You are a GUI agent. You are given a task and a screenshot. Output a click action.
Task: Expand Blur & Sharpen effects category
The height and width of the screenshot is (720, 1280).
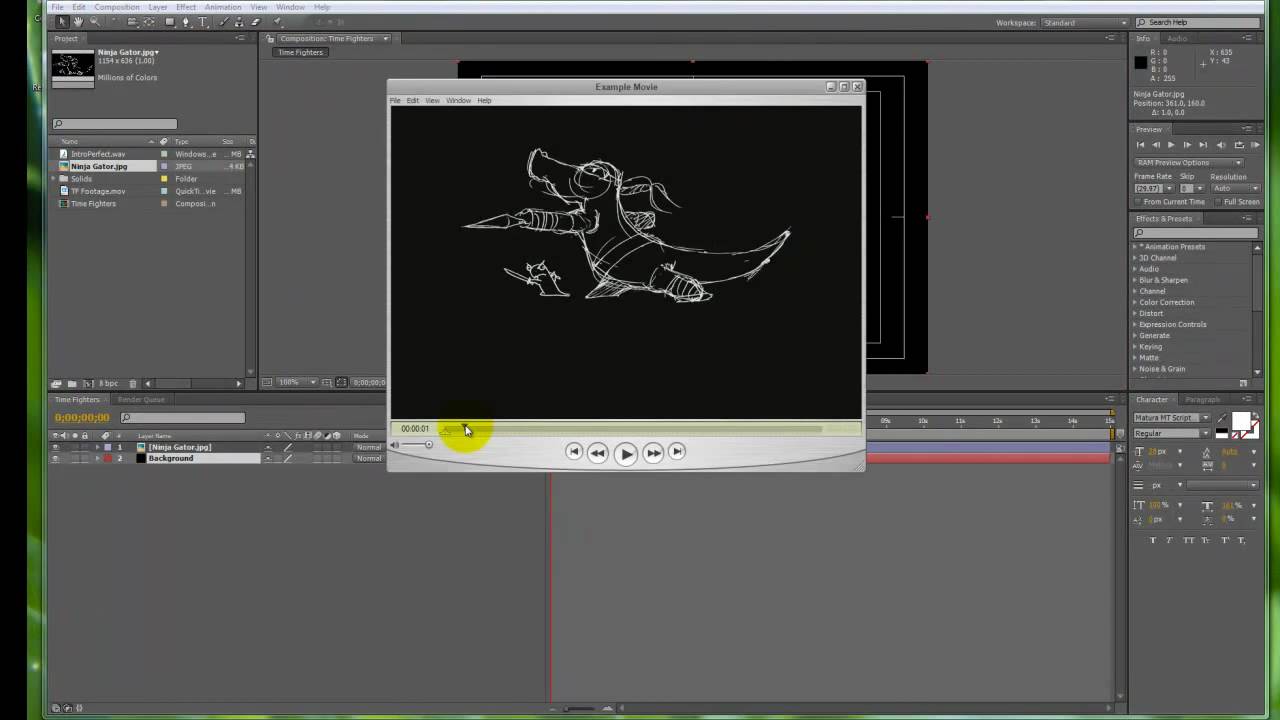tap(1135, 280)
